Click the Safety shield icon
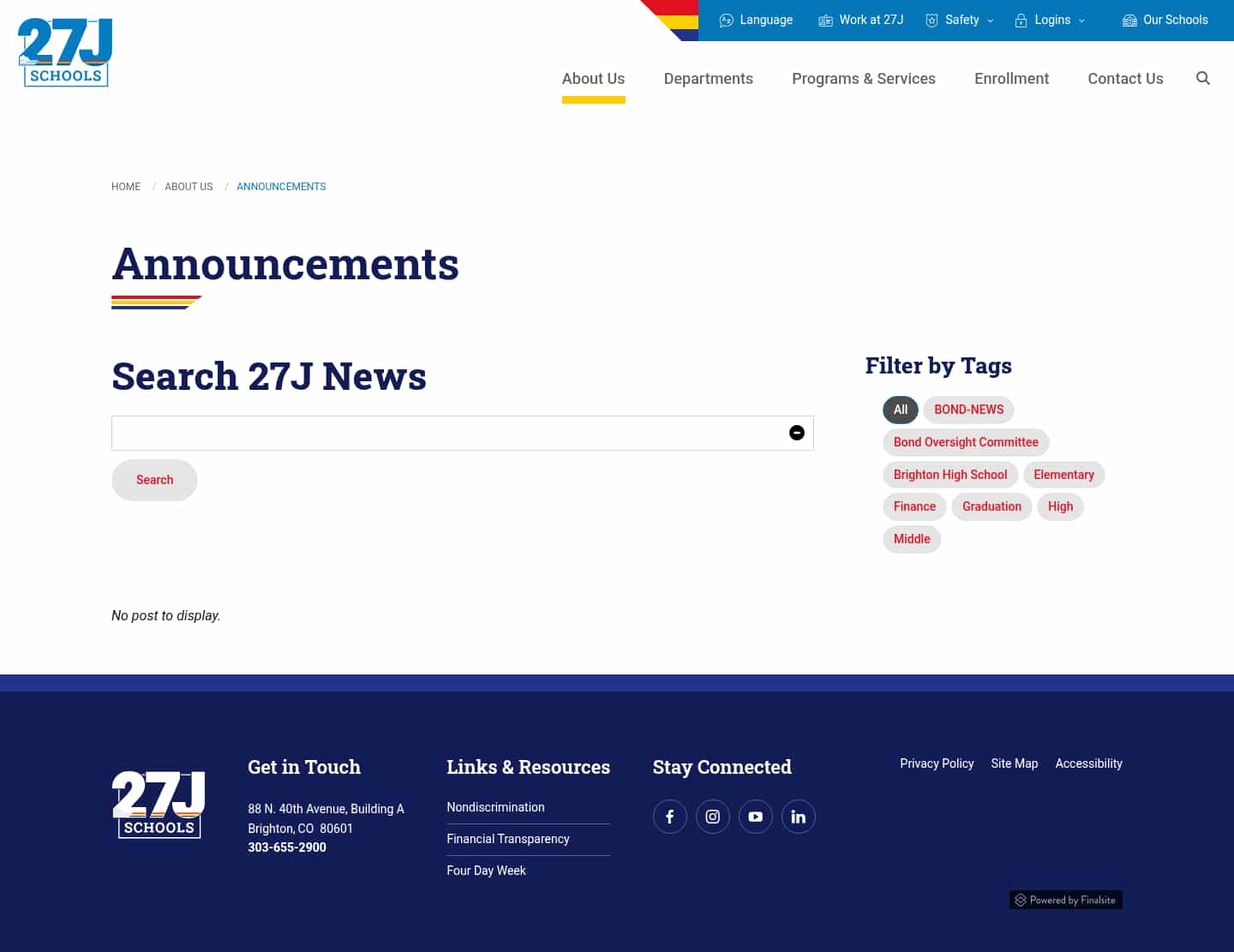Screen dimensions: 1234x952 coord(931,21)
